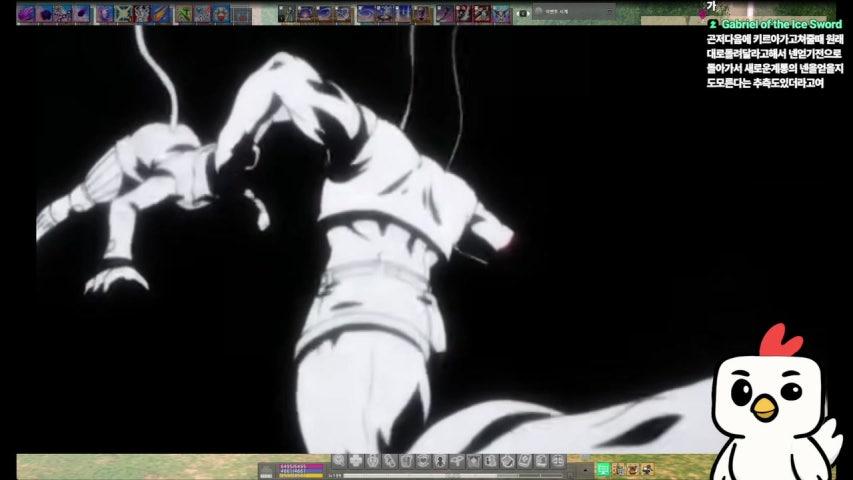Click the Gabriel of the Ice Sword username
Viewport: 853px width, 480px height.
point(781,24)
